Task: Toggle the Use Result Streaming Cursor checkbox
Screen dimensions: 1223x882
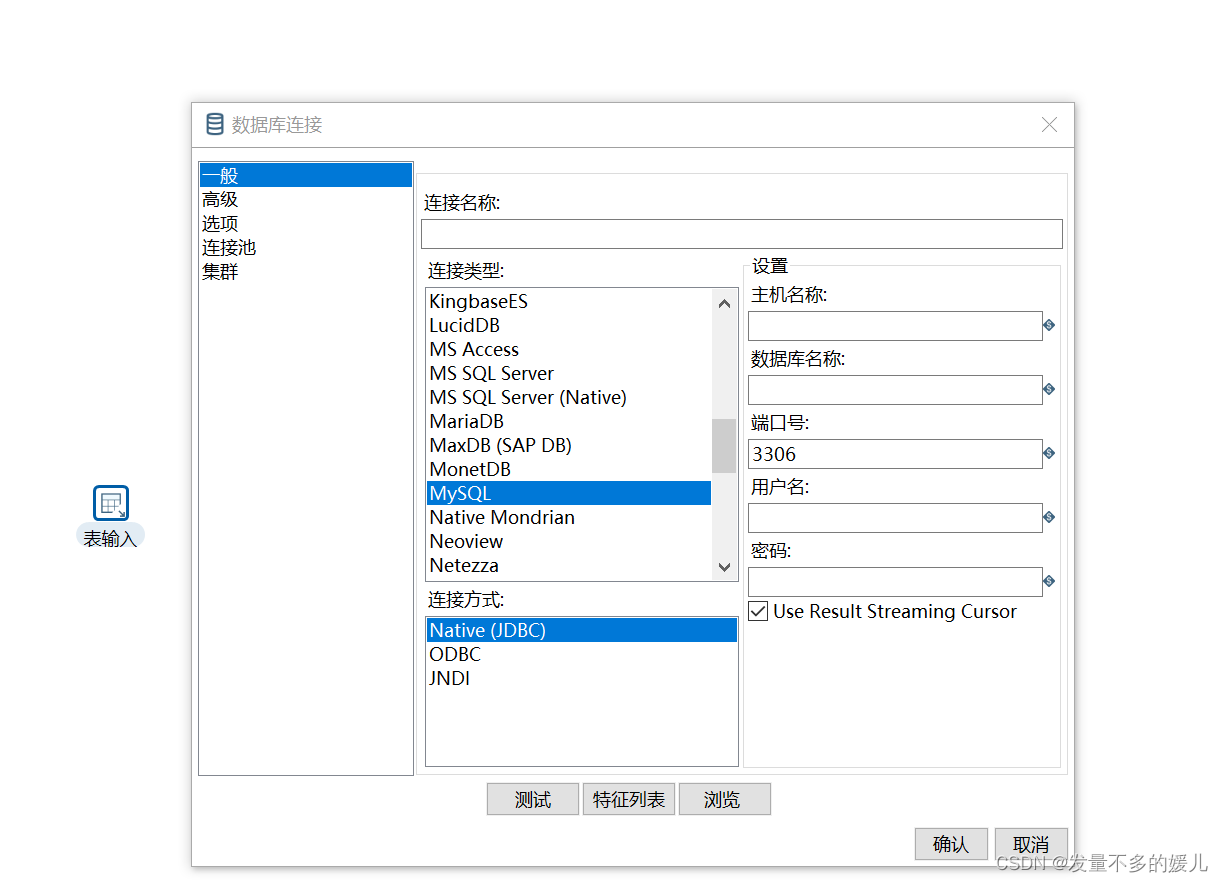Action: coord(758,611)
